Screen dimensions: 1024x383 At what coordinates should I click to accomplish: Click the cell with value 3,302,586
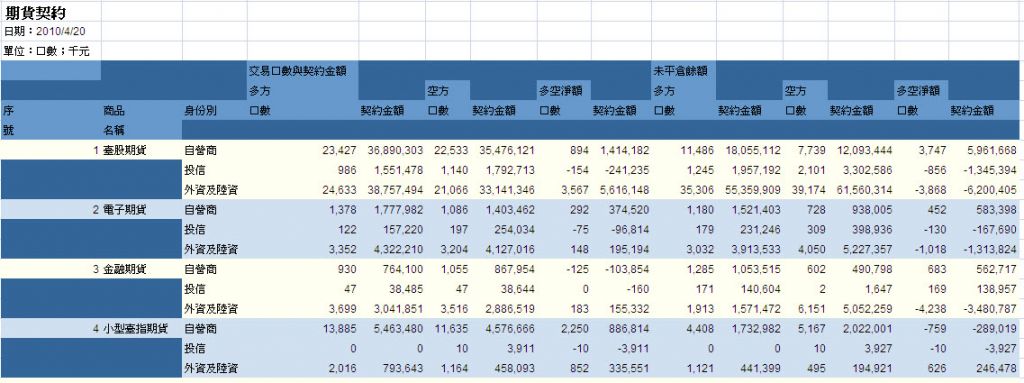coord(868,171)
